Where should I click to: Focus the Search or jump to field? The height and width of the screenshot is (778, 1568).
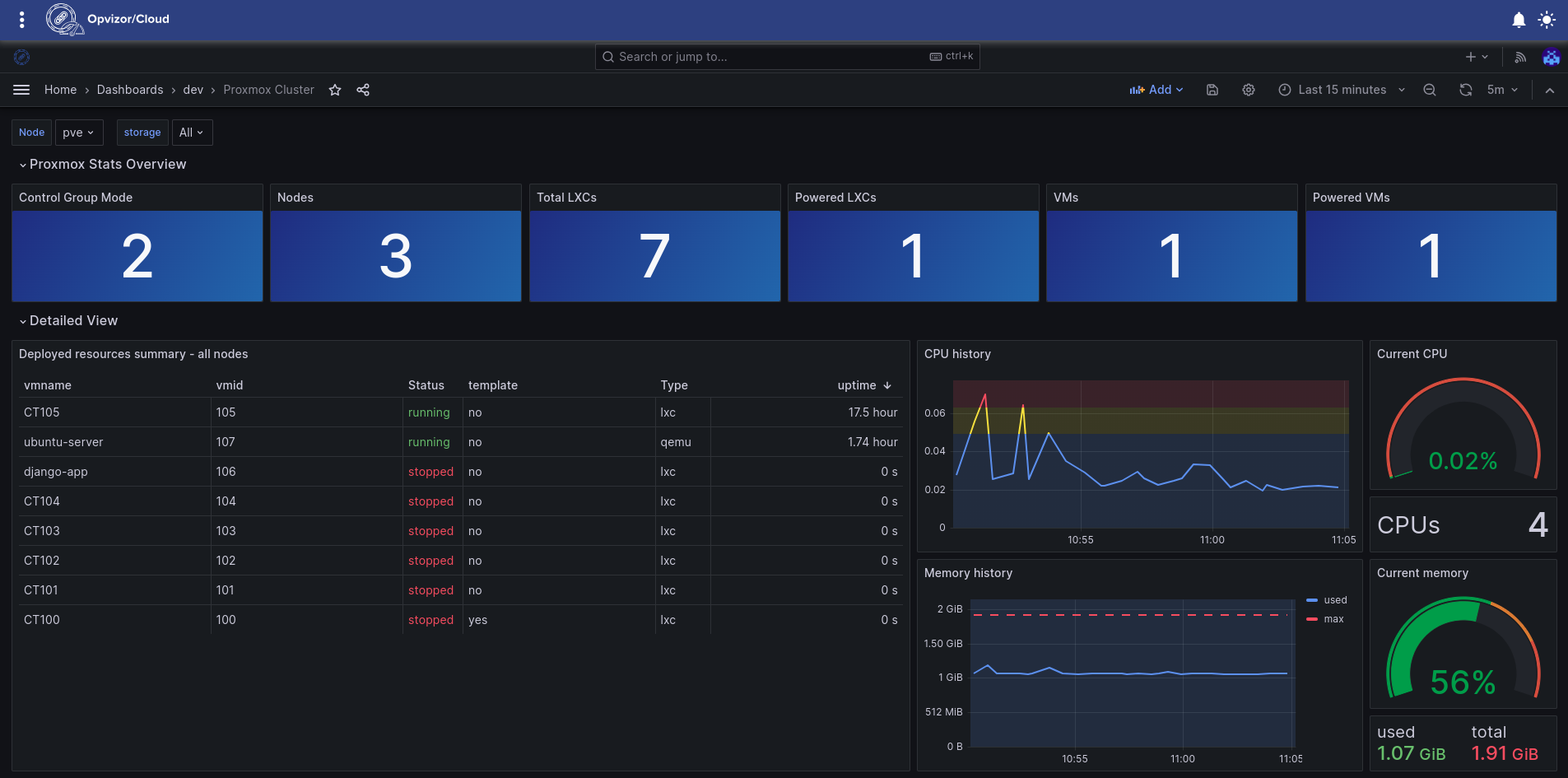tap(787, 57)
